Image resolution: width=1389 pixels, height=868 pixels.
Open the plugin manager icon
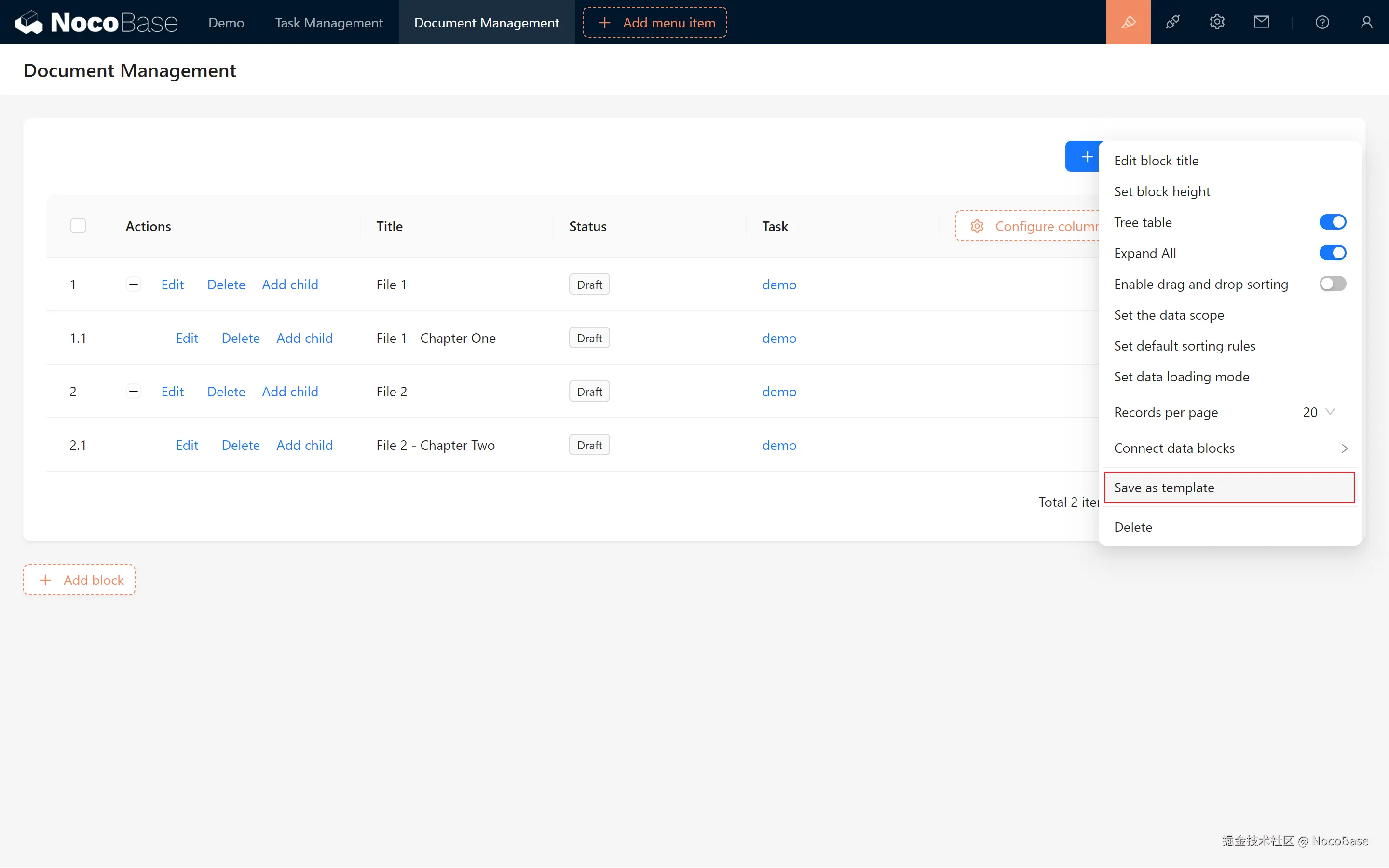[1172, 22]
